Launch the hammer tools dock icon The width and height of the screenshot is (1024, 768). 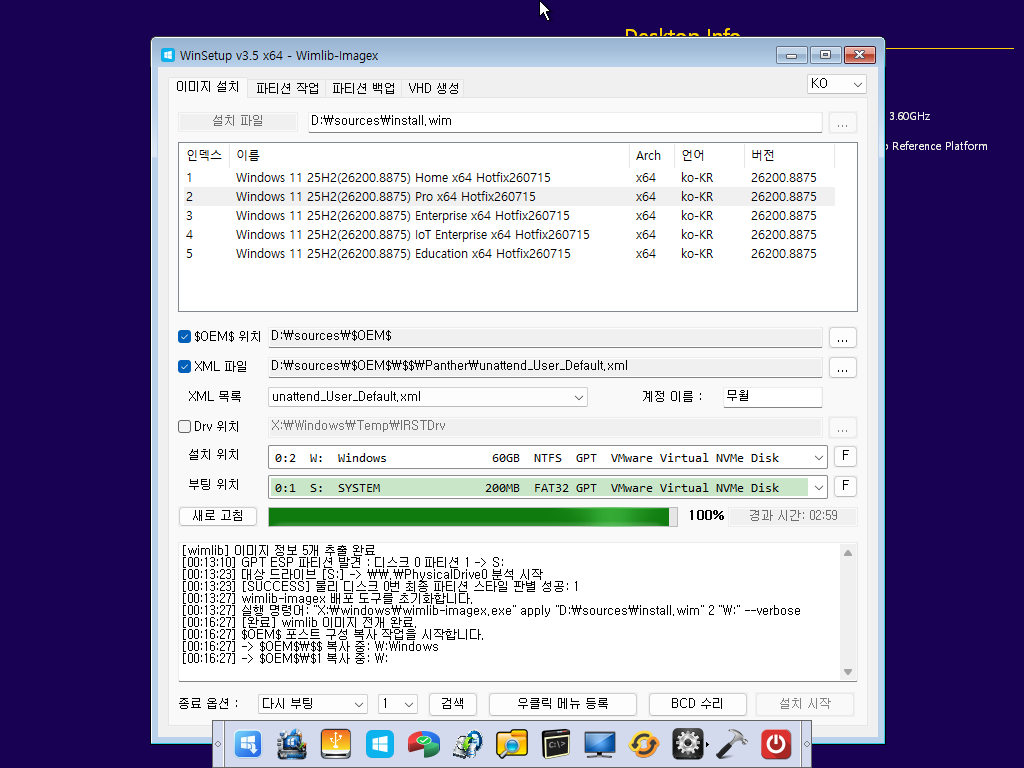pyautogui.click(x=732, y=744)
